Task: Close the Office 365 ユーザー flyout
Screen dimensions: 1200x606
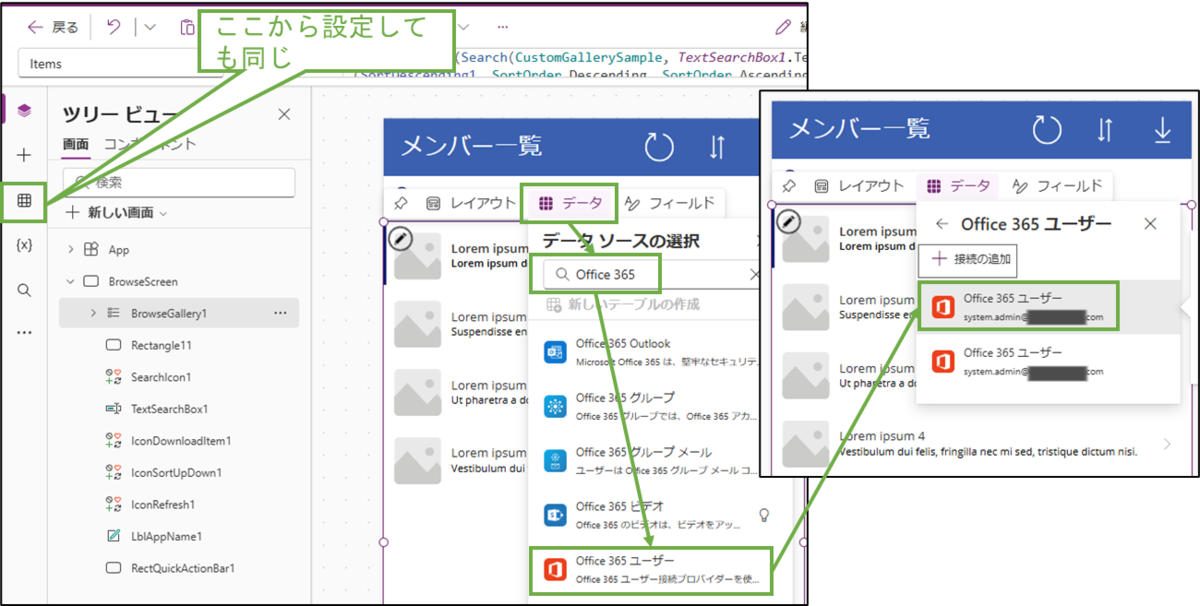Action: click(x=1150, y=224)
